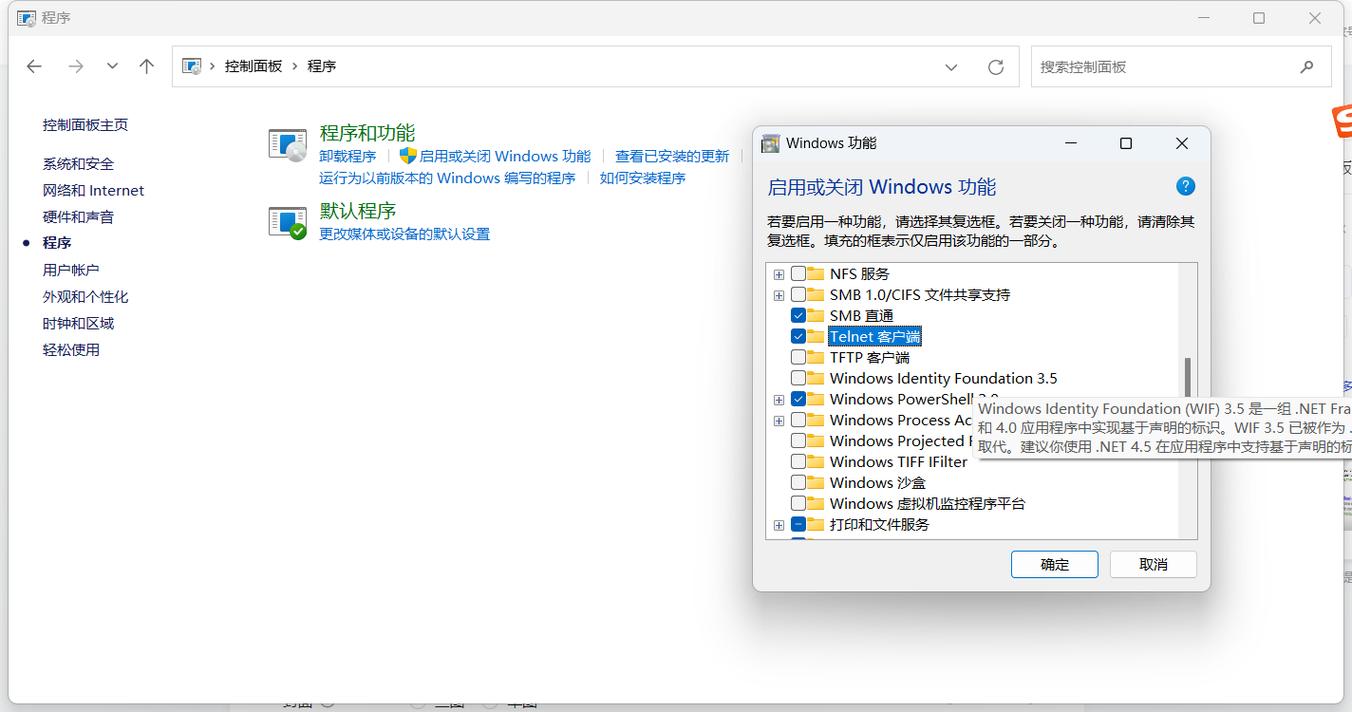
Task: Check the Windows 沙盒 checkbox
Action: click(798, 482)
